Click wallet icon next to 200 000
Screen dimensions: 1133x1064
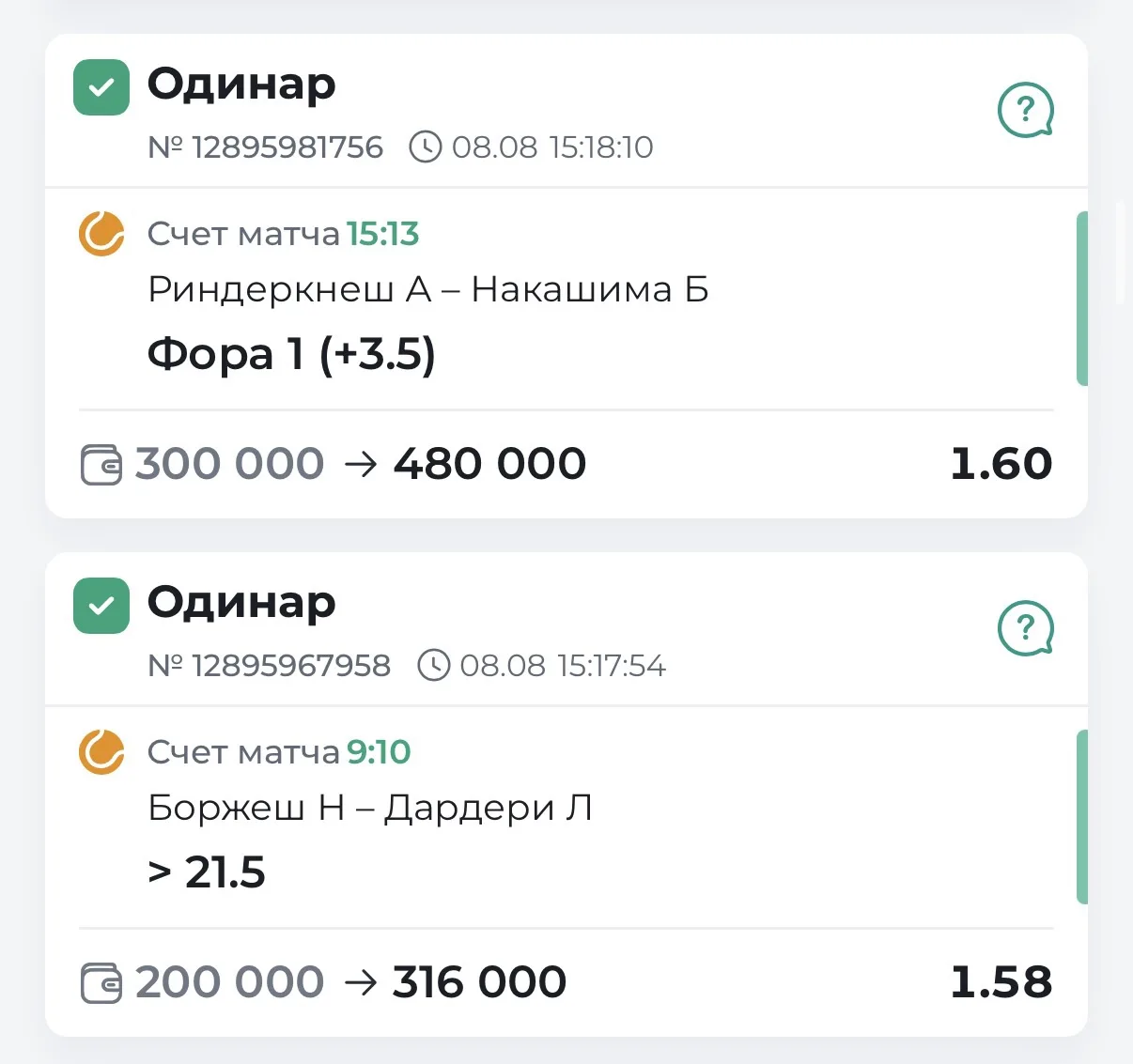[101, 983]
